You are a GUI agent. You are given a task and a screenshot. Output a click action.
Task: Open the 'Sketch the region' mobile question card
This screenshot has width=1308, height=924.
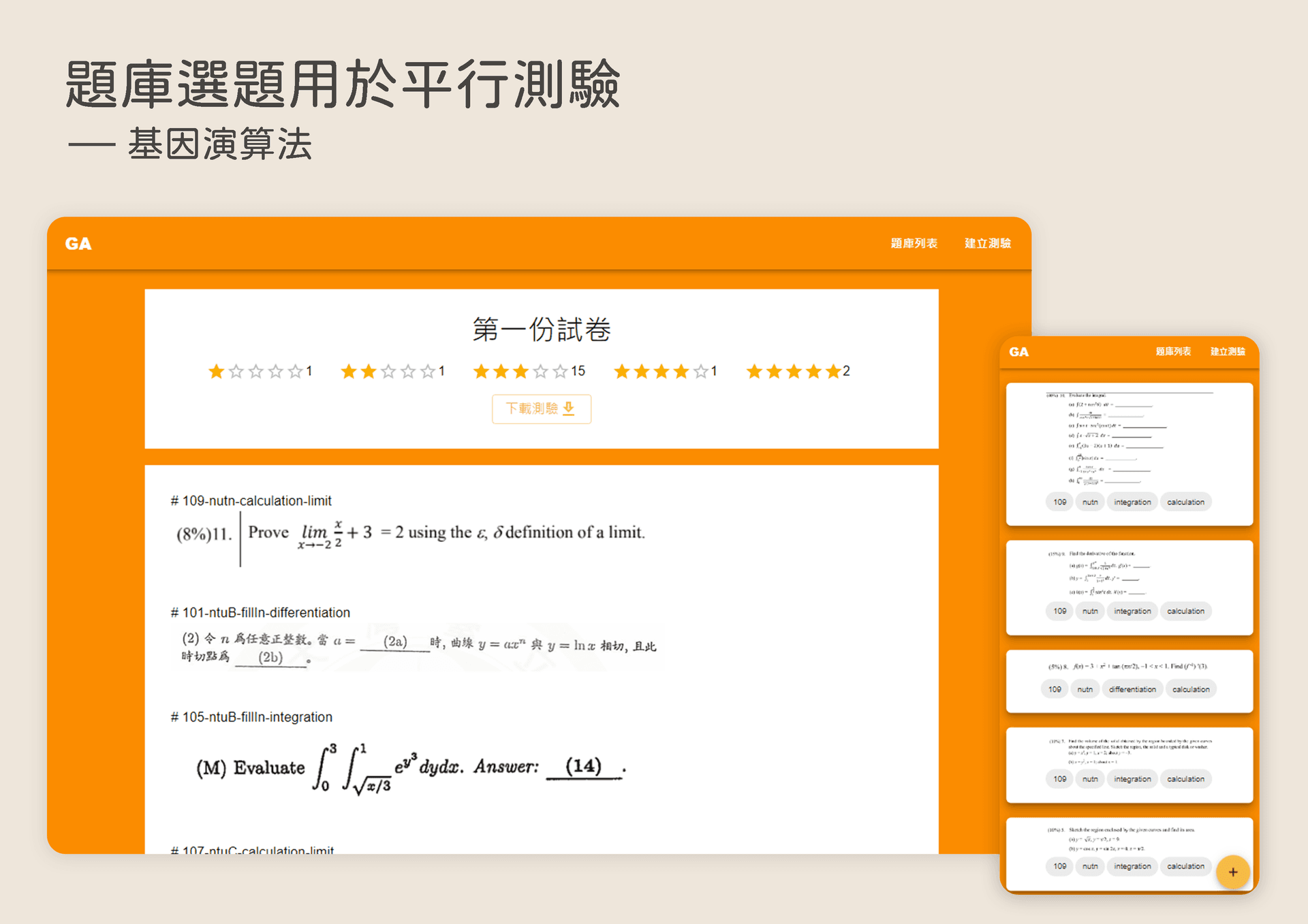[x=1130, y=854]
